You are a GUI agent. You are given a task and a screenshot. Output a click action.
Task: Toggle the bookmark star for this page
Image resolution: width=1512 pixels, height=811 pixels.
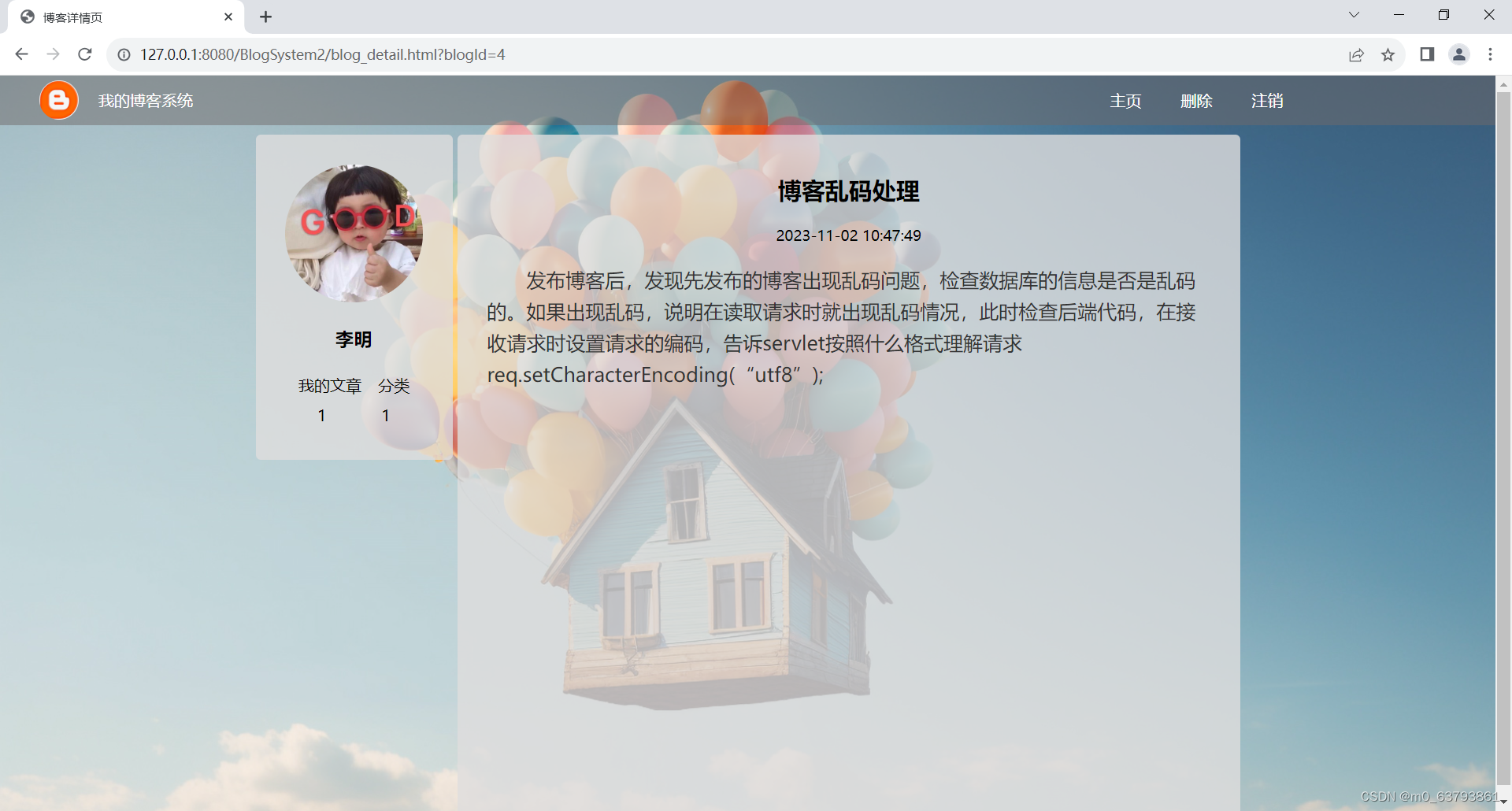pos(1388,54)
